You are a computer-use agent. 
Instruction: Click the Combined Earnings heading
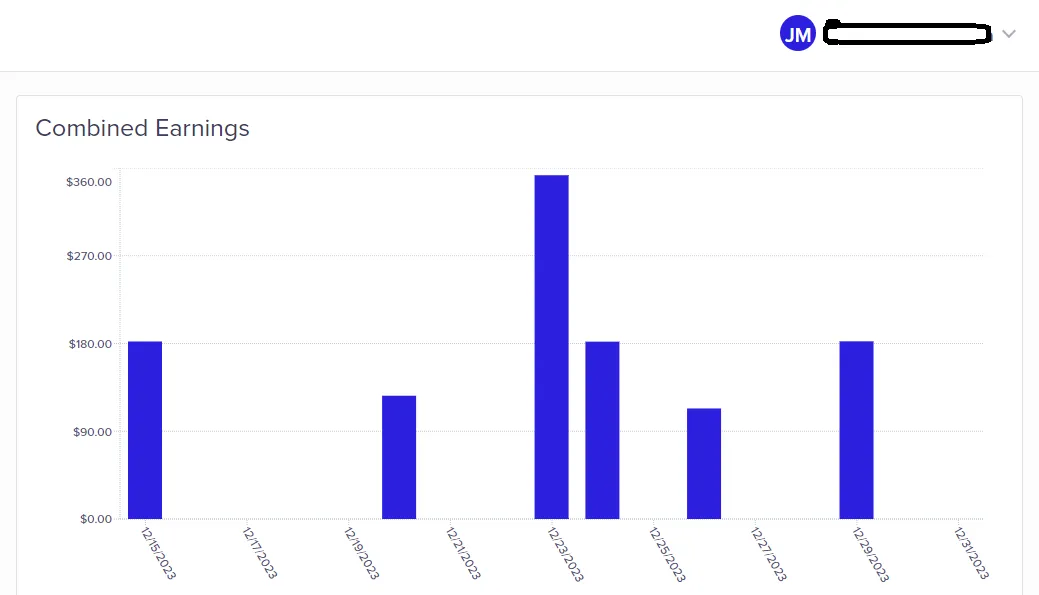click(x=142, y=128)
